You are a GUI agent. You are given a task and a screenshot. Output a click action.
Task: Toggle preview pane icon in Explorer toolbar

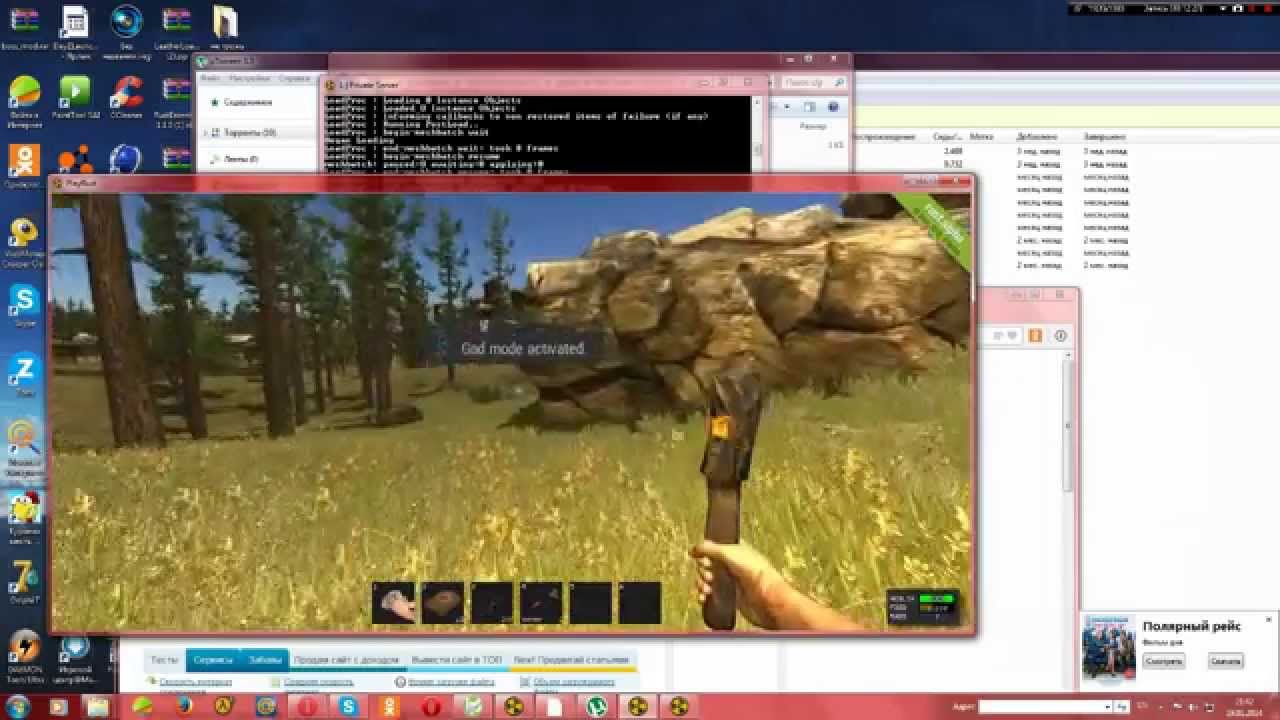[810, 107]
